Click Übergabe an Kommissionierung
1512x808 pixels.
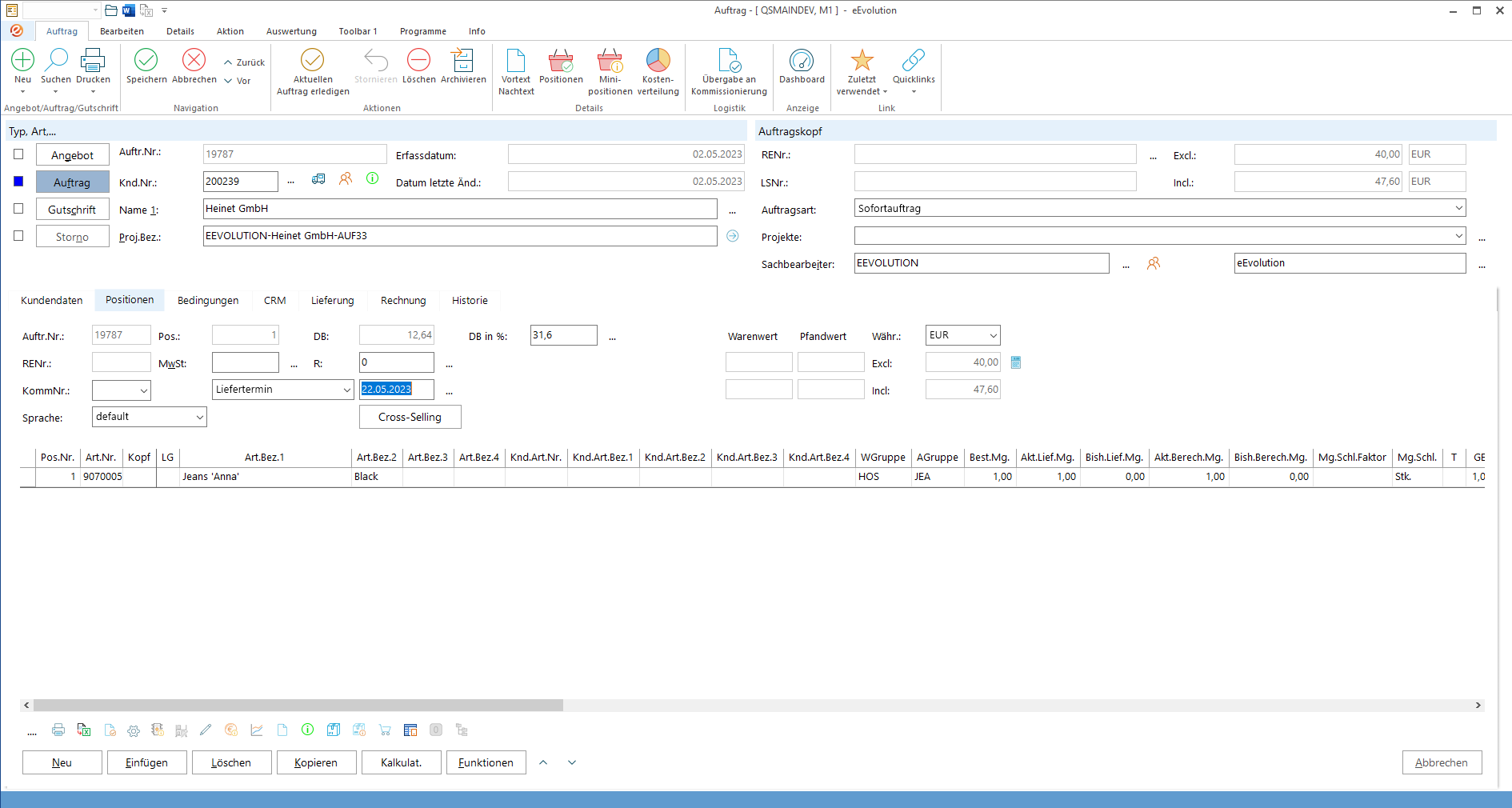(x=729, y=73)
